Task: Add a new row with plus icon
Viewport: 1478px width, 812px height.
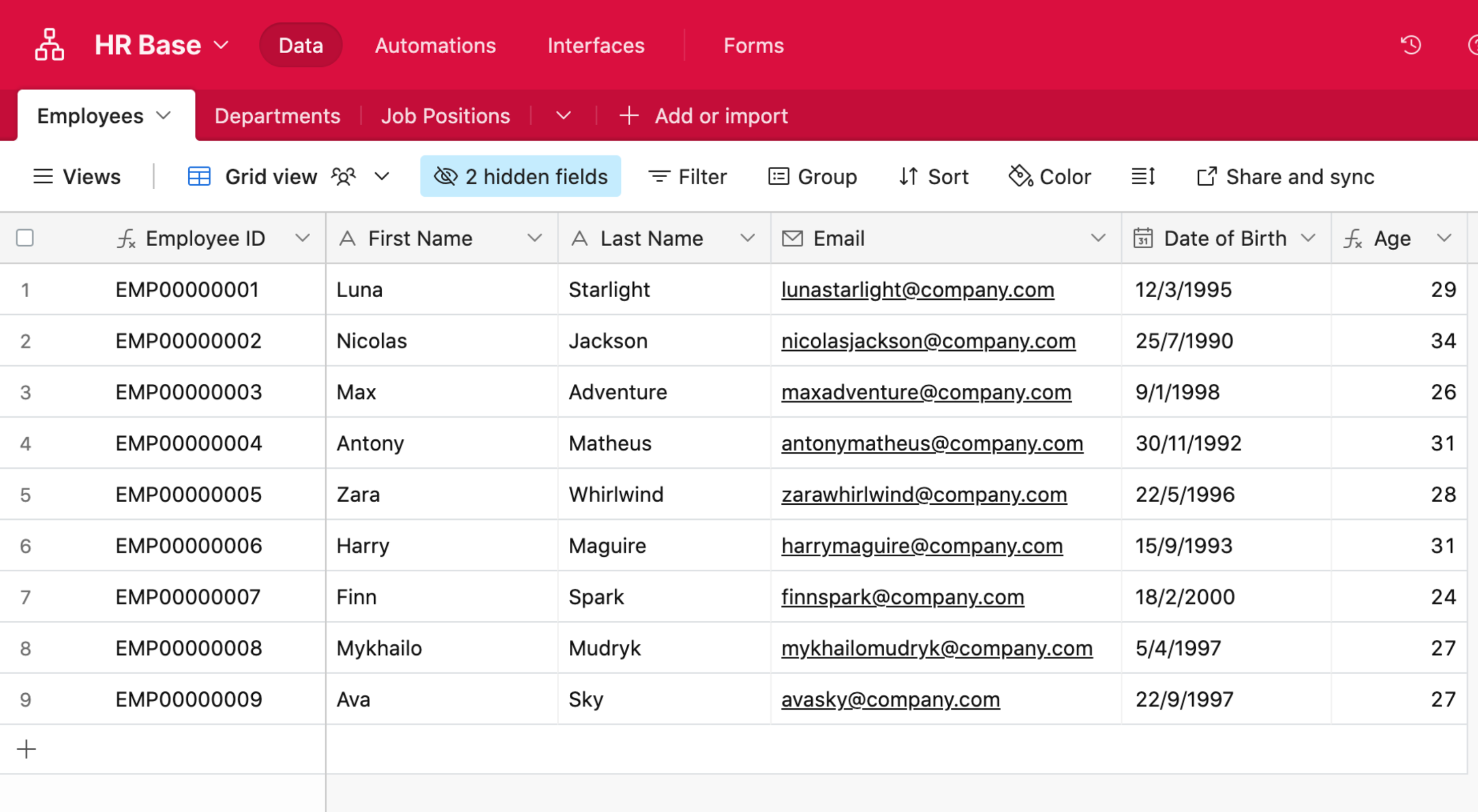Action: (x=26, y=749)
